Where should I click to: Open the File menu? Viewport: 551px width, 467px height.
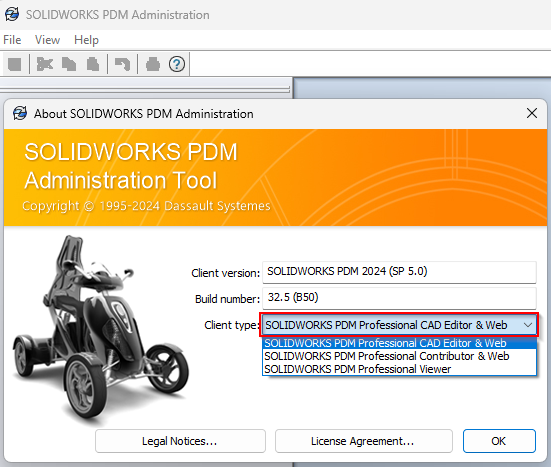(x=12, y=40)
